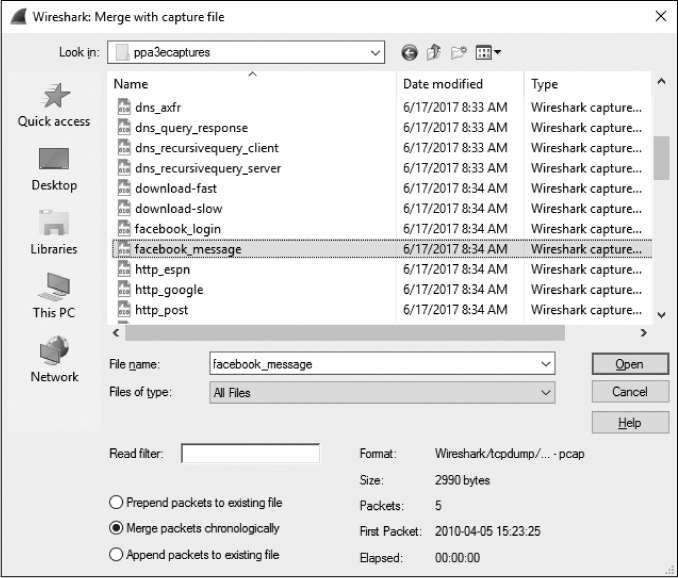Click the file list down arrow
This screenshot has height=578, width=678.
[661, 315]
